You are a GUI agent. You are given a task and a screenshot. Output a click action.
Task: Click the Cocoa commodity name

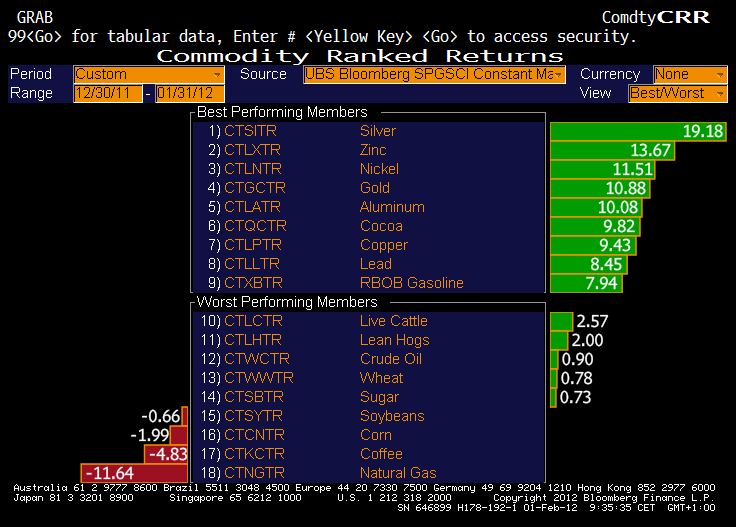381,226
